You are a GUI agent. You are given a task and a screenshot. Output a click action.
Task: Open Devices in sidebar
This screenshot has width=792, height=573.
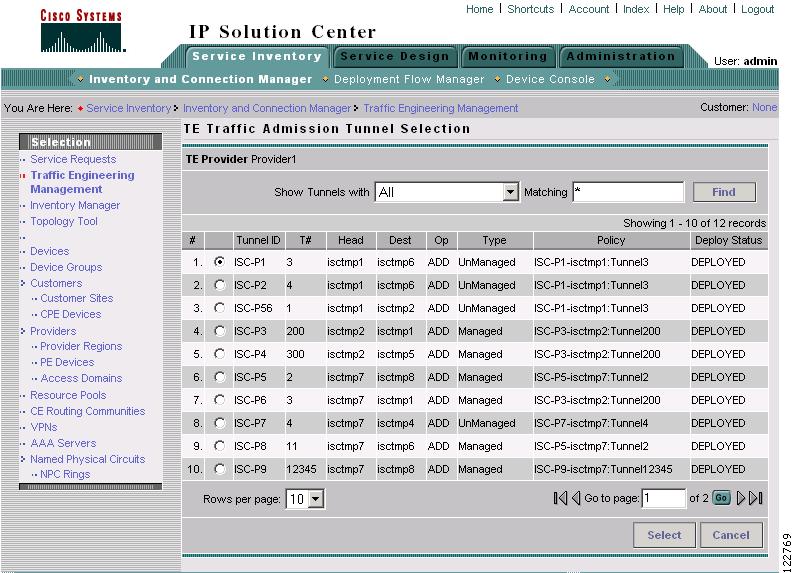tap(50, 251)
